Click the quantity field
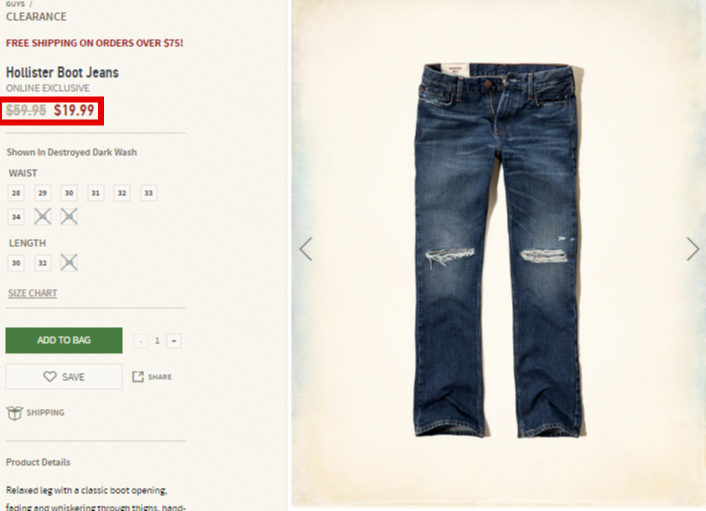706x511 pixels. (x=157, y=341)
